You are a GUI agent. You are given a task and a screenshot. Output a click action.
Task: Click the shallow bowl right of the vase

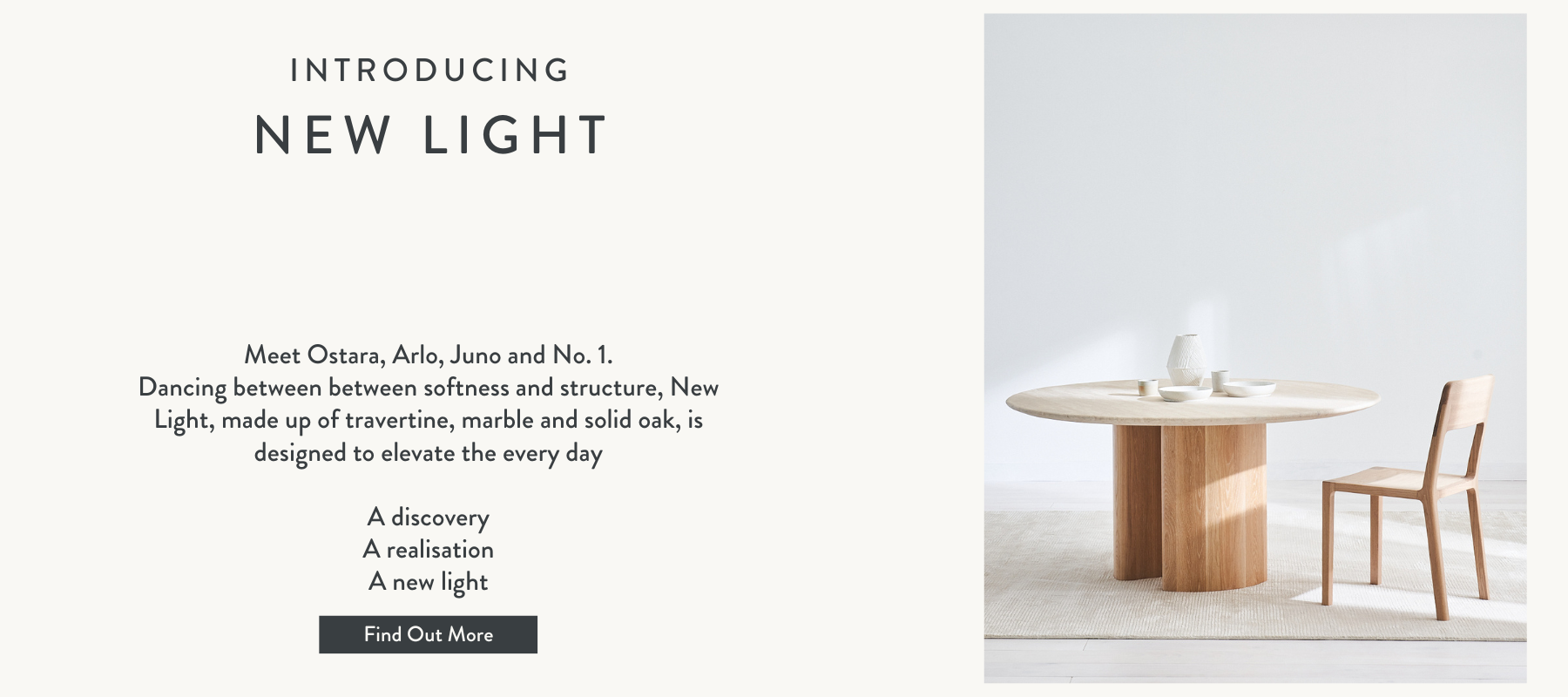[x=1247, y=388]
